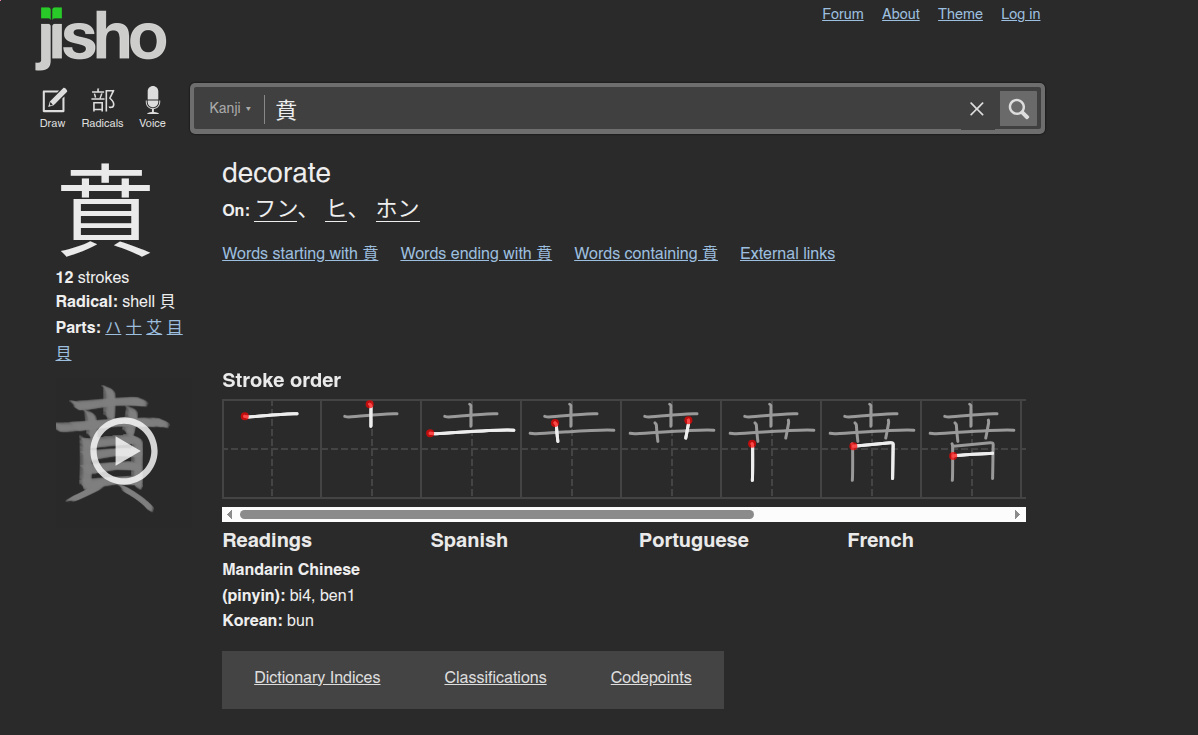Select the 艾 part link
The height and width of the screenshot is (735, 1198).
point(154,328)
